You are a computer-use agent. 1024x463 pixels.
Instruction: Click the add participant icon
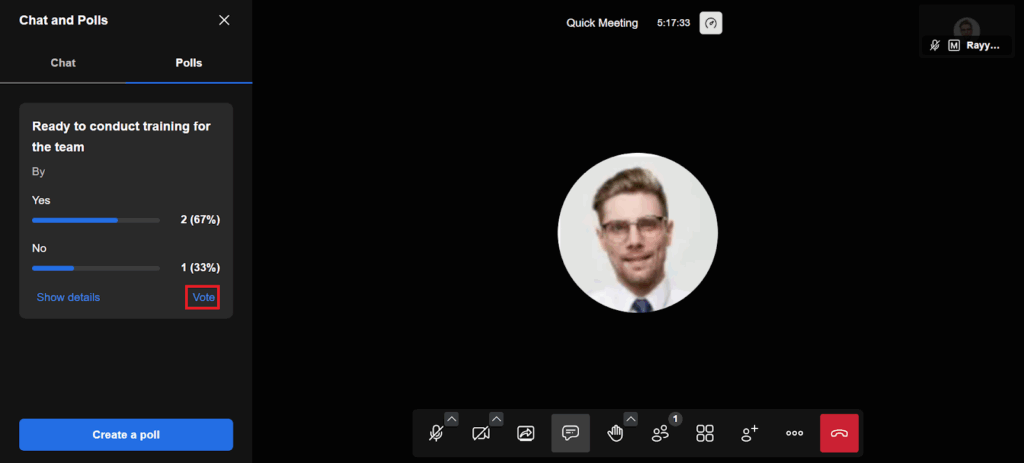(750, 434)
